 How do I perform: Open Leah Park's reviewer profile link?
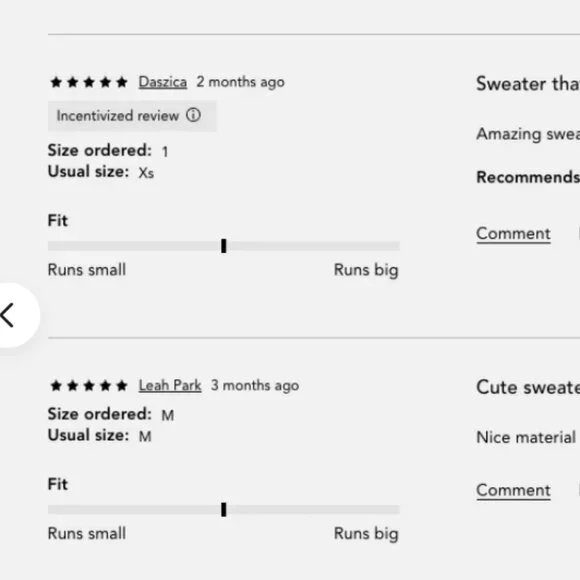pos(170,385)
